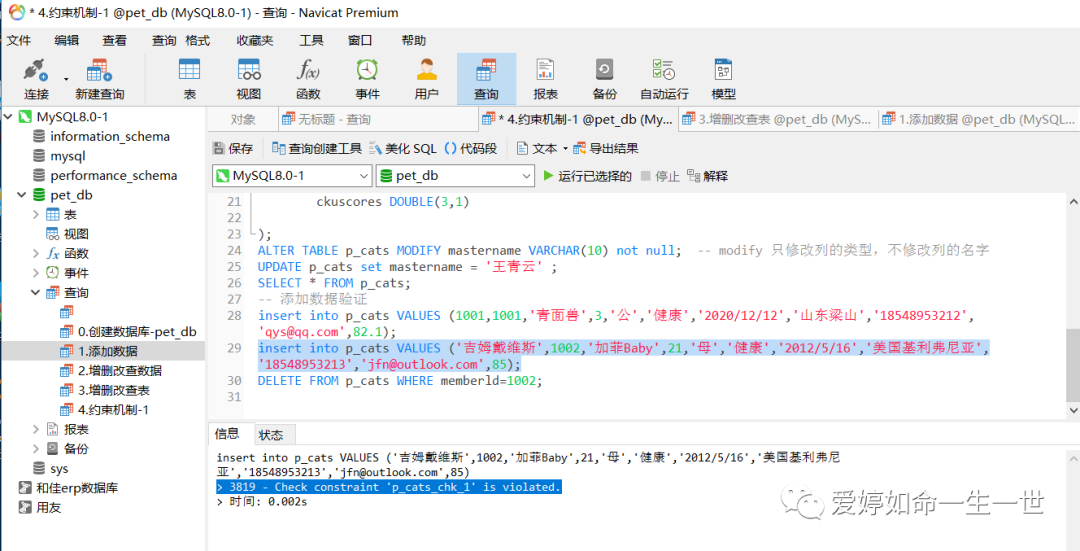Open the 收藏夹 menu
Image resolution: width=1080 pixels, height=551 pixels.
(255, 41)
